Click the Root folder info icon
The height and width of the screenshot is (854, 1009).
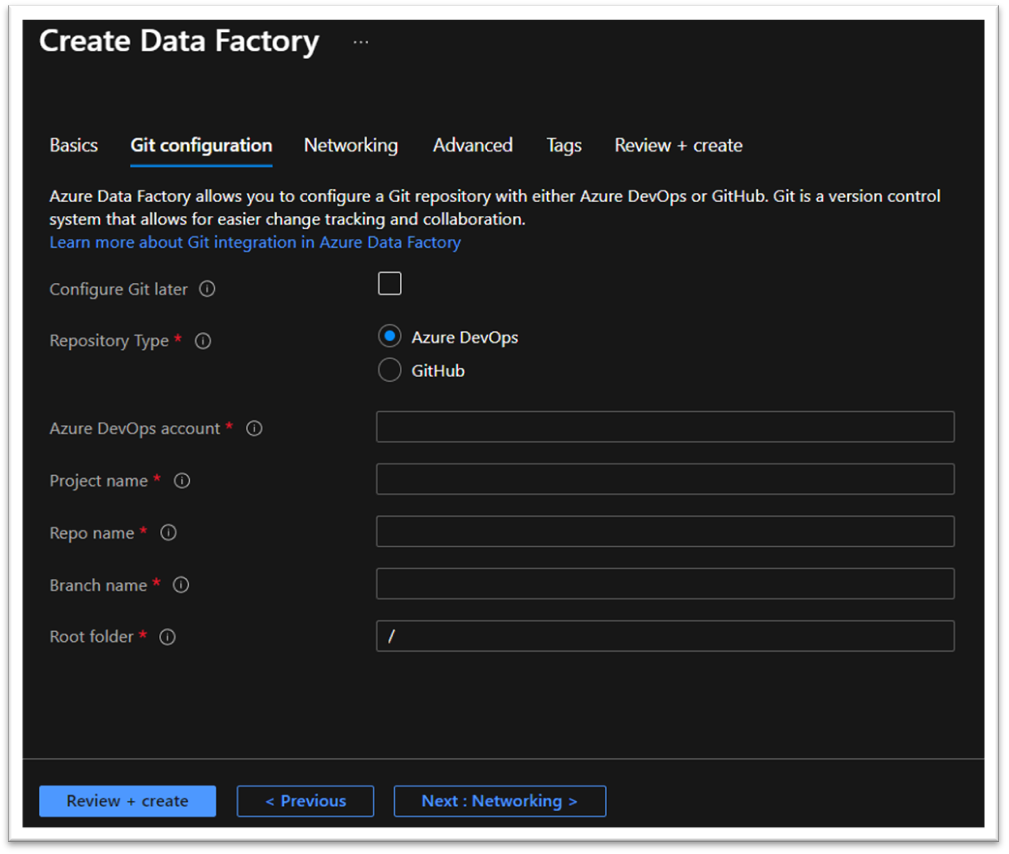166,637
